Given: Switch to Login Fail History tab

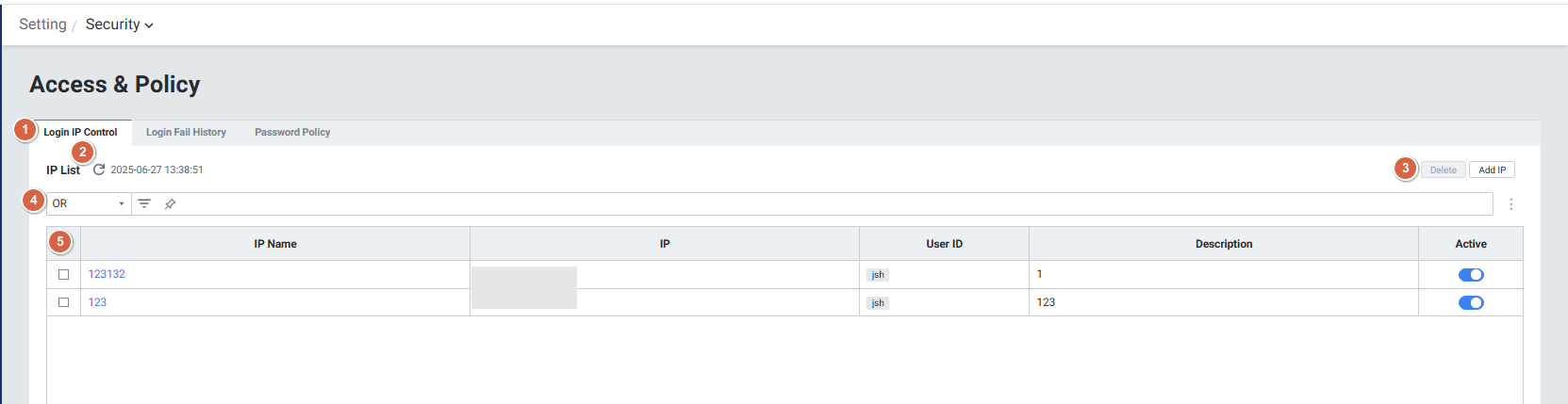Looking at the screenshot, I should tap(186, 133).
